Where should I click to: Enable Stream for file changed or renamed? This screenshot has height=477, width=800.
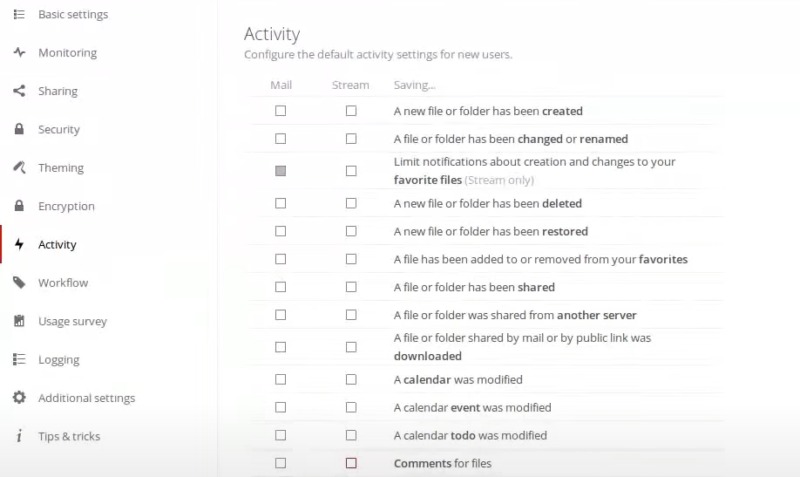351,139
